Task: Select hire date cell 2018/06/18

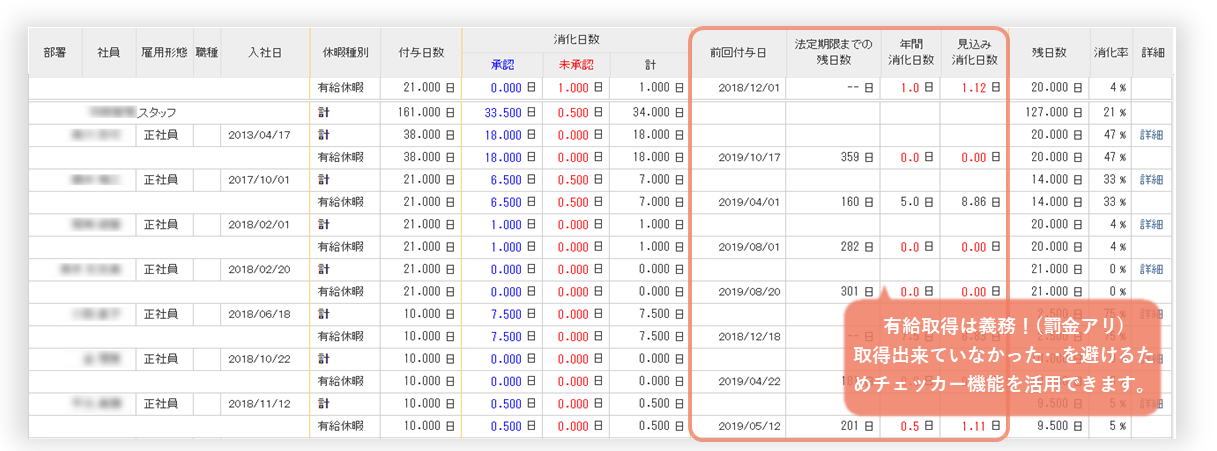Action: tap(258, 314)
